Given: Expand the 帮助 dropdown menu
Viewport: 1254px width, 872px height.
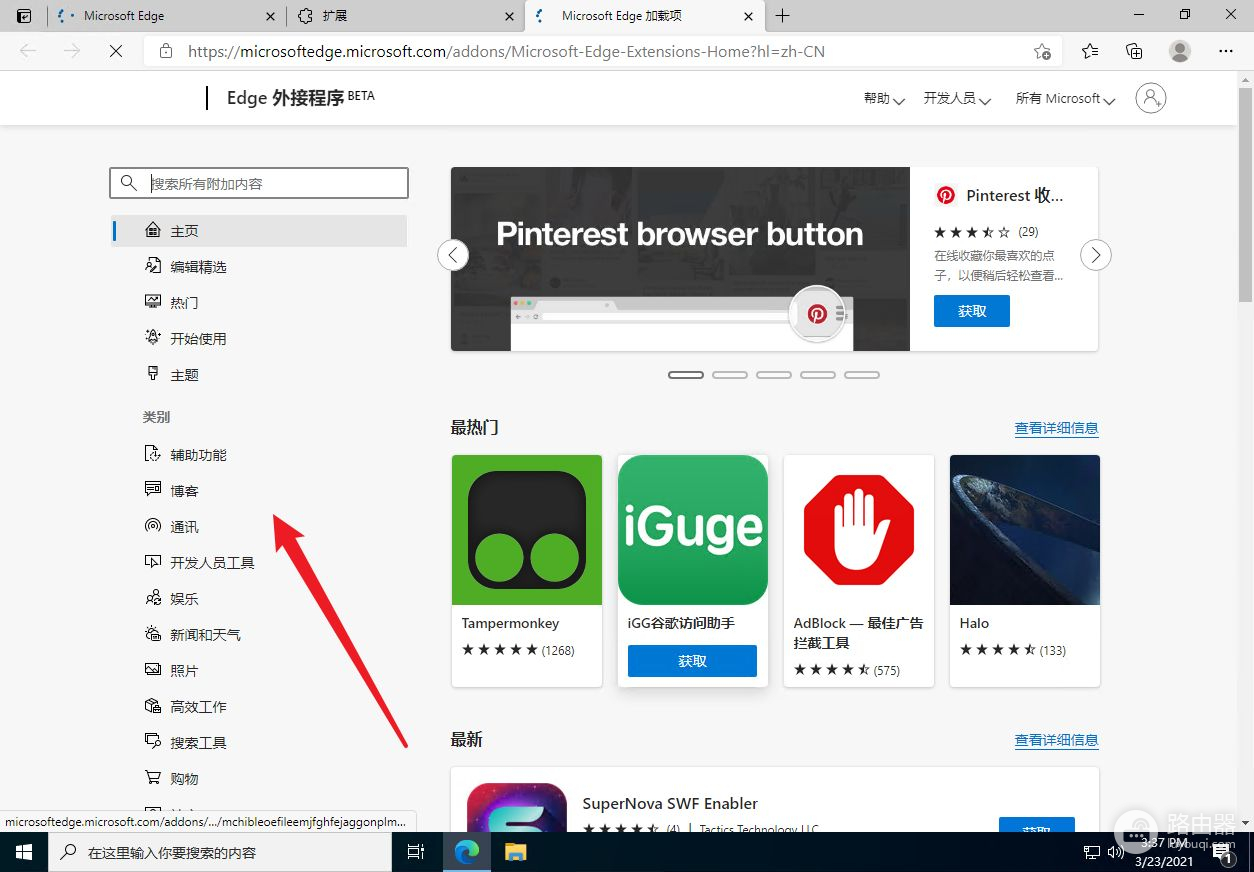Looking at the screenshot, I should [x=884, y=98].
